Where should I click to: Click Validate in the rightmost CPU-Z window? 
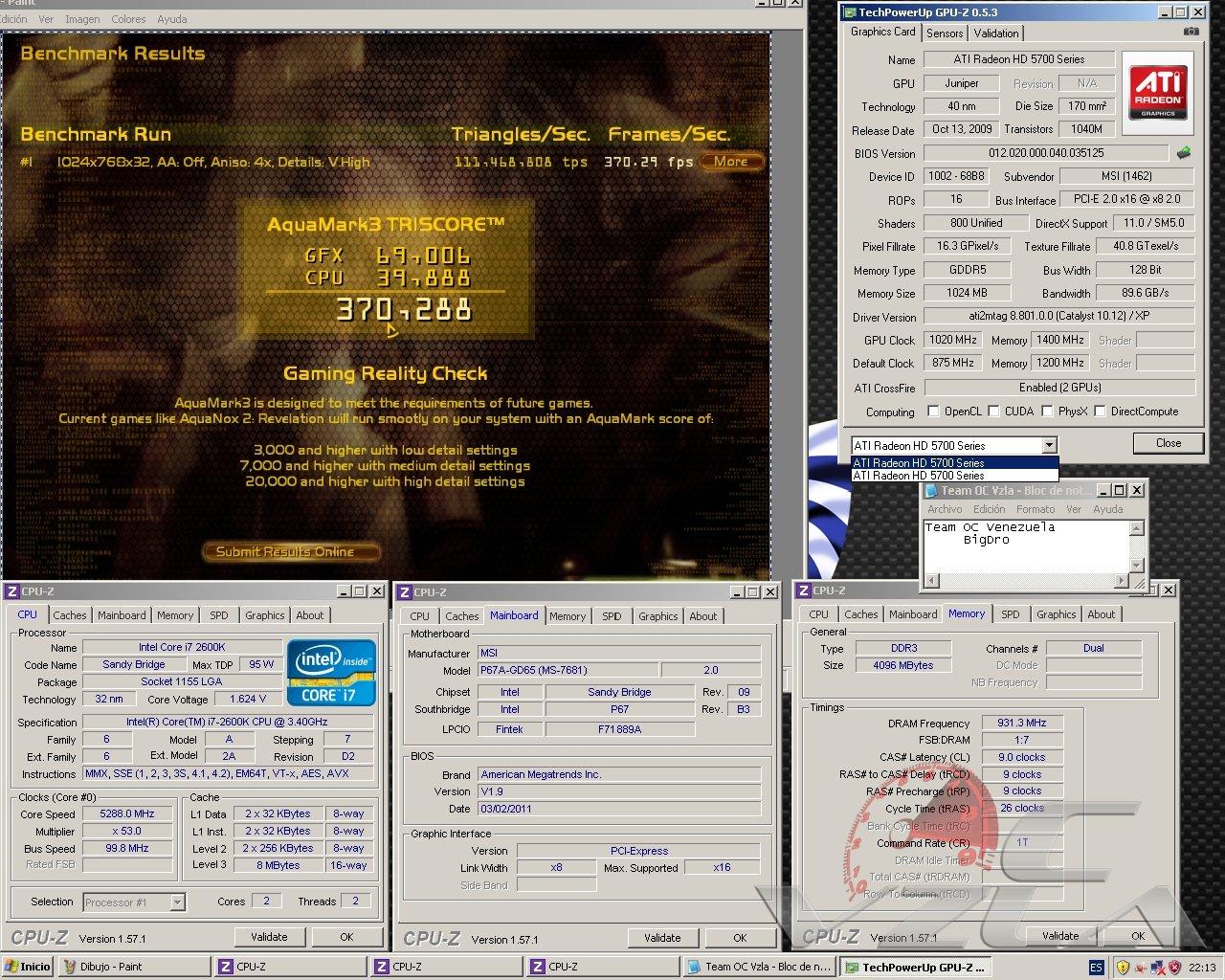1060,936
